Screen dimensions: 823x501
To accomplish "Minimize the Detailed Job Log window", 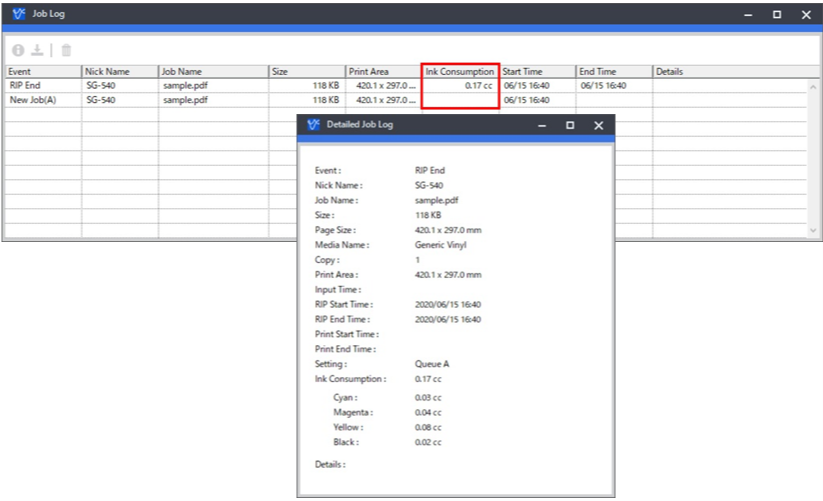I will tap(541, 126).
